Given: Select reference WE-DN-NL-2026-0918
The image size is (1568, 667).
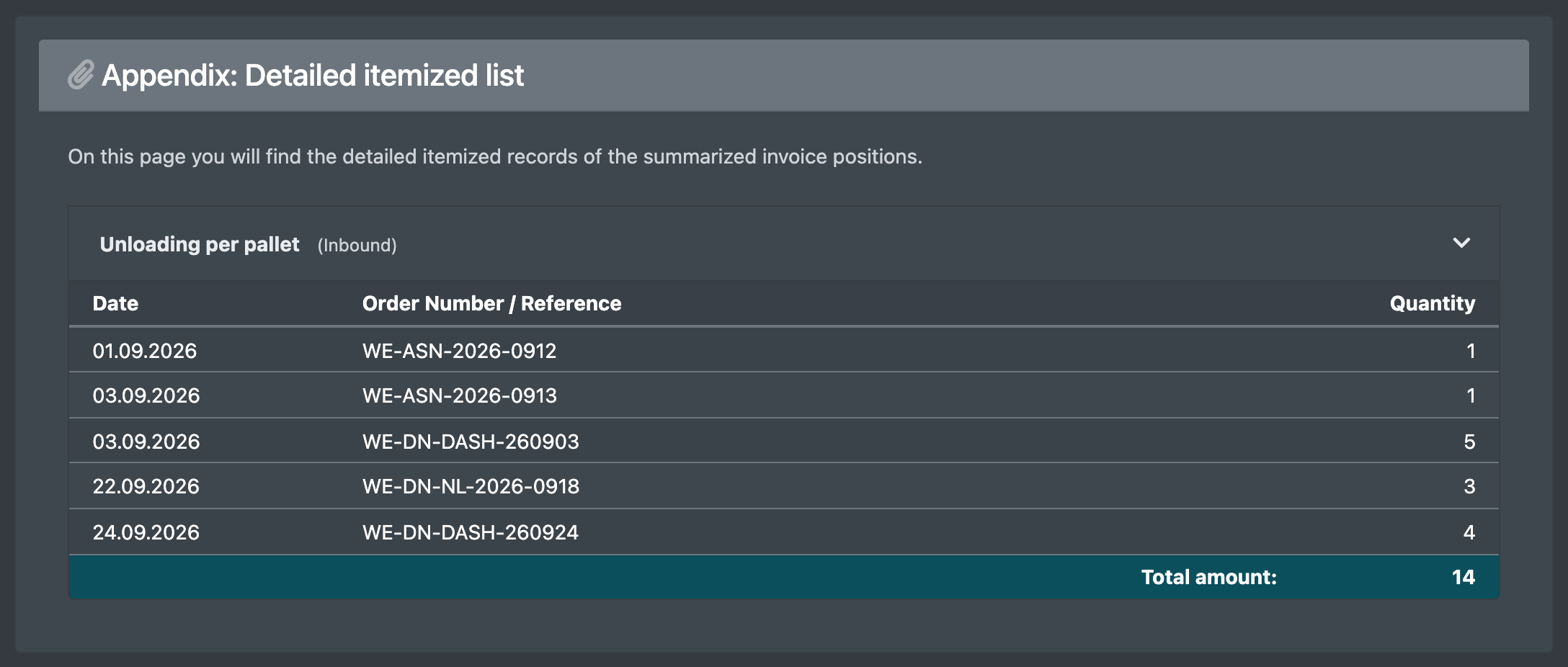Looking at the screenshot, I should pyautogui.click(x=471, y=486).
